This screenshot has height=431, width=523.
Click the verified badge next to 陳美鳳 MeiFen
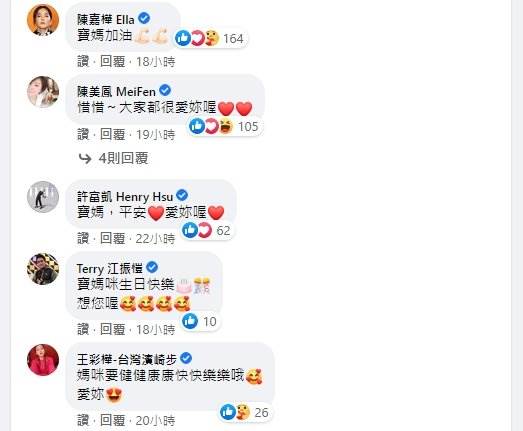tap(165, 90)
